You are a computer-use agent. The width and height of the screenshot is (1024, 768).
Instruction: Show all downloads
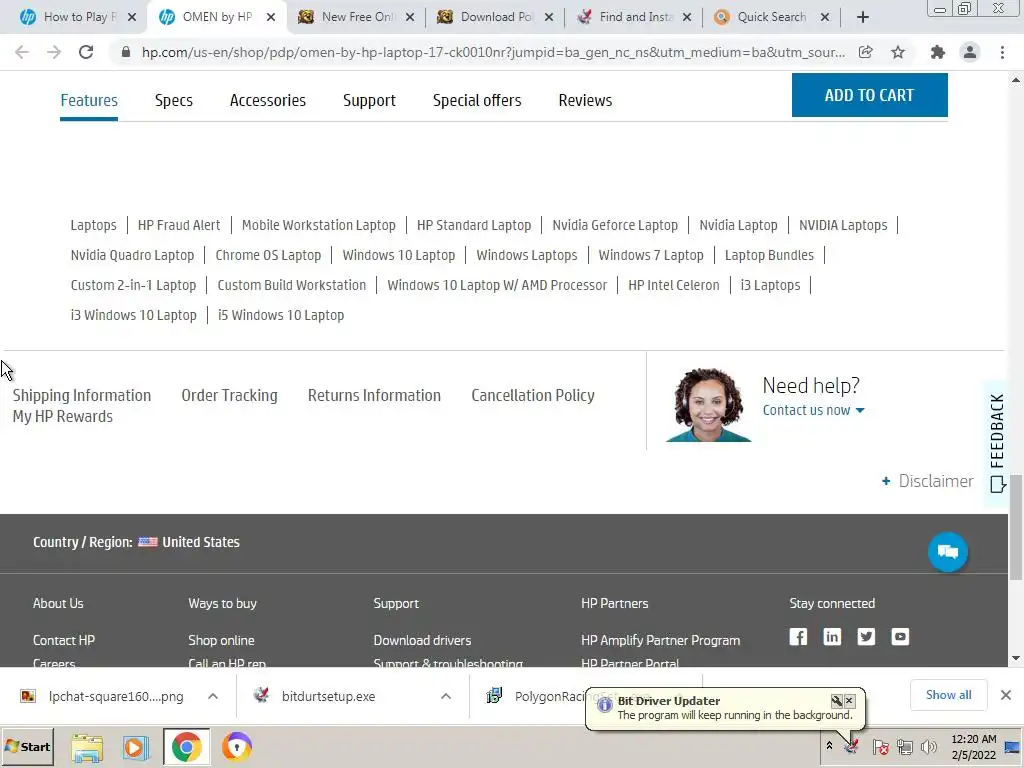pyautogui.click(x=948, y=696)
